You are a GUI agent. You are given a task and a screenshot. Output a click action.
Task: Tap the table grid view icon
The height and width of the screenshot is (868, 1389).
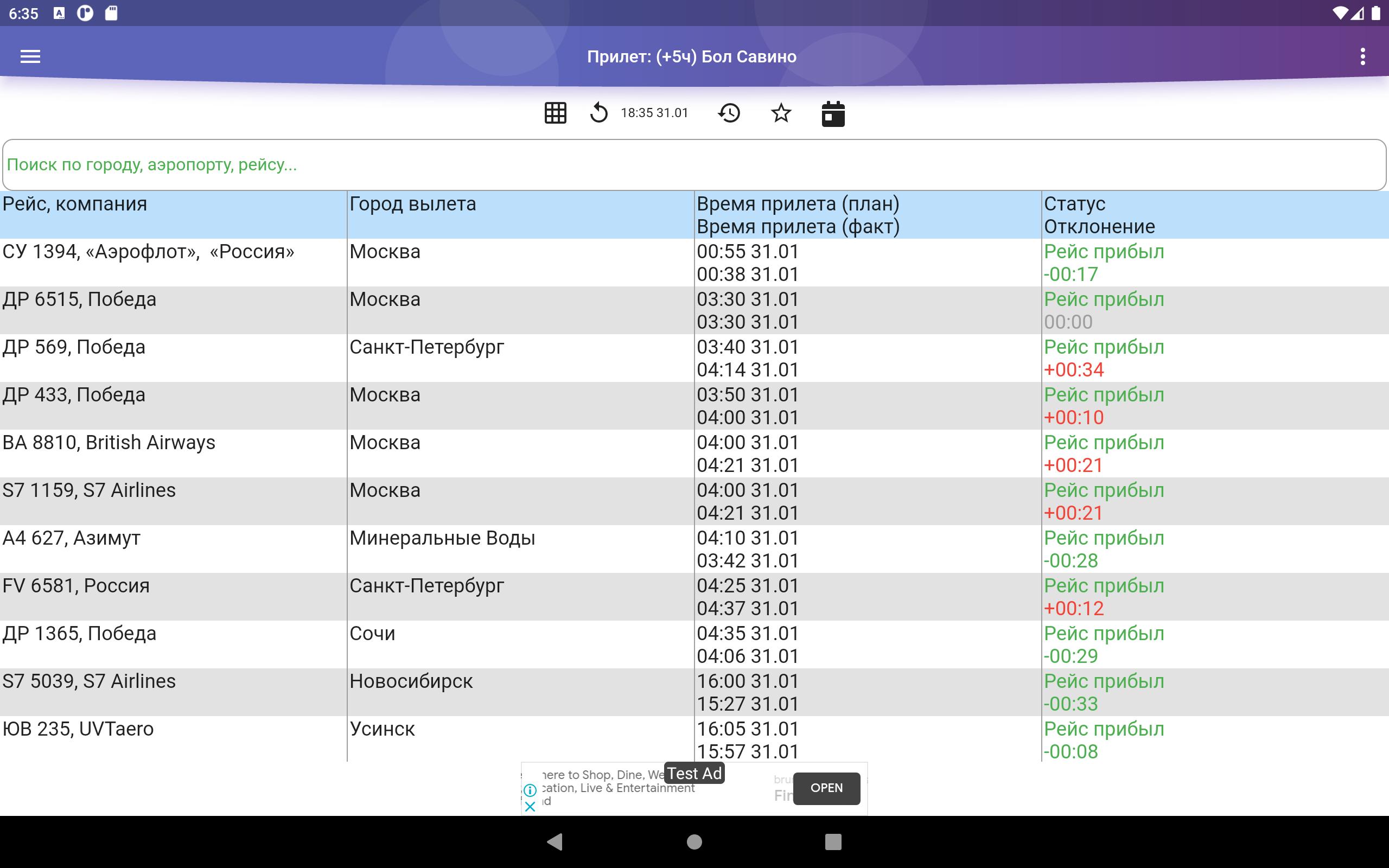tap(555, 113)
